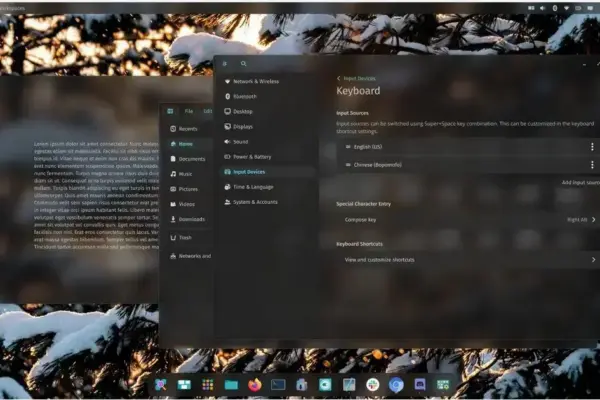Open the Files window File menu
The height and width of the screenshot is (400, 600).
tap(189, 111)
